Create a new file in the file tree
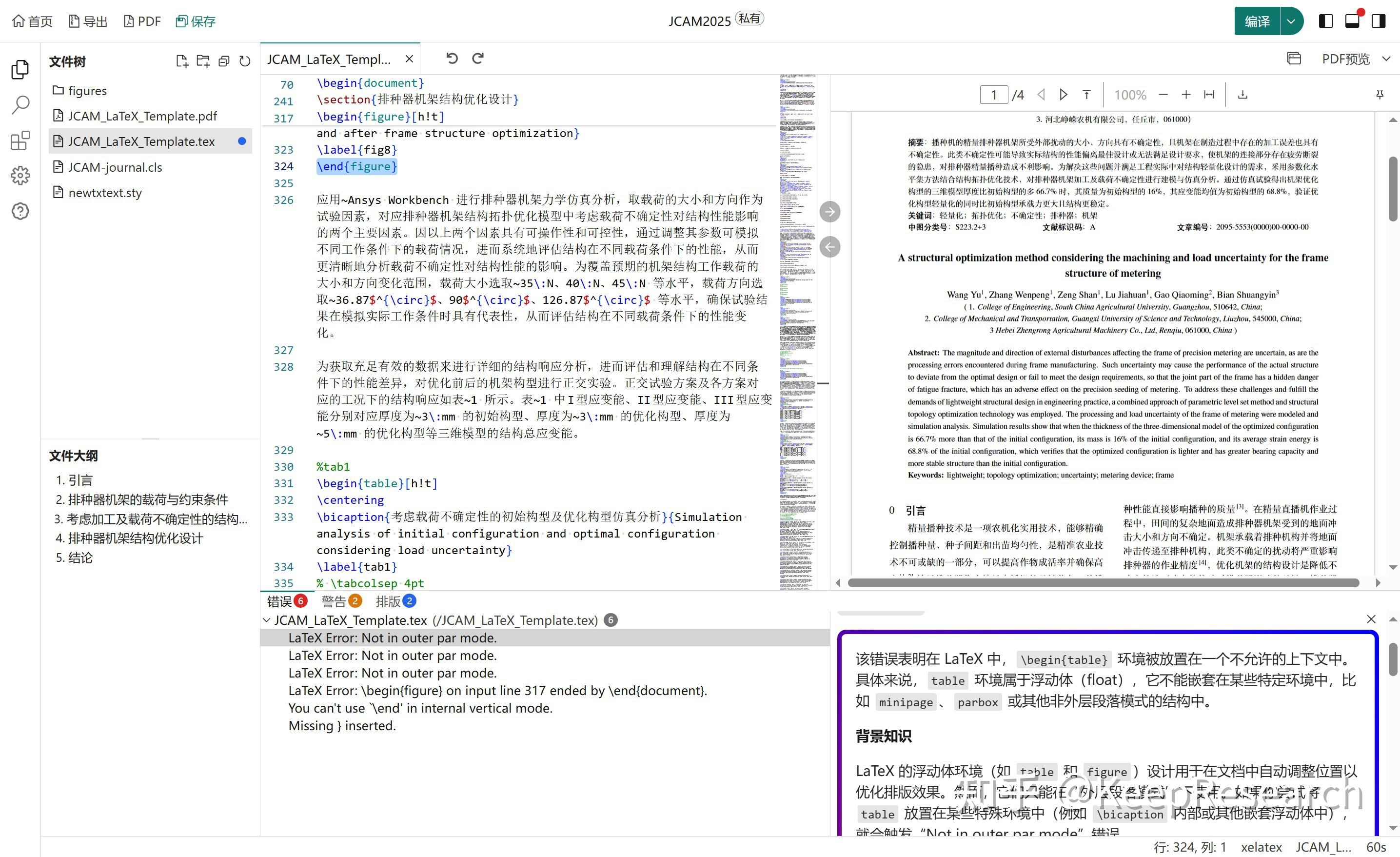The image size is (1400, 857). point(182,61)
